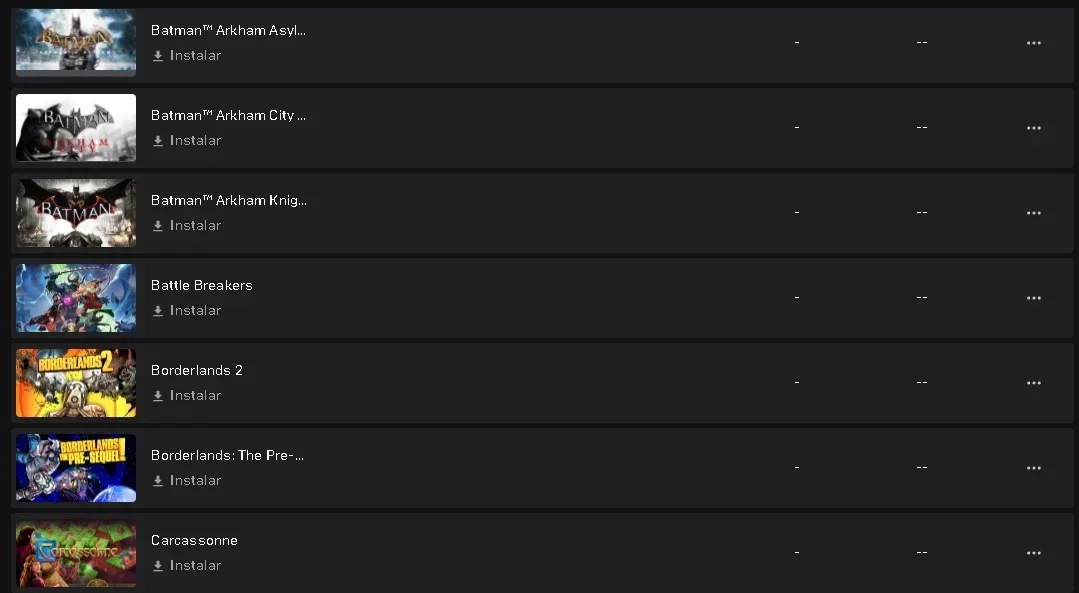
Task: Open three-dot menu for Batman Arkham Asylum
Action: pyautogui.click(x=1034, y=43)
